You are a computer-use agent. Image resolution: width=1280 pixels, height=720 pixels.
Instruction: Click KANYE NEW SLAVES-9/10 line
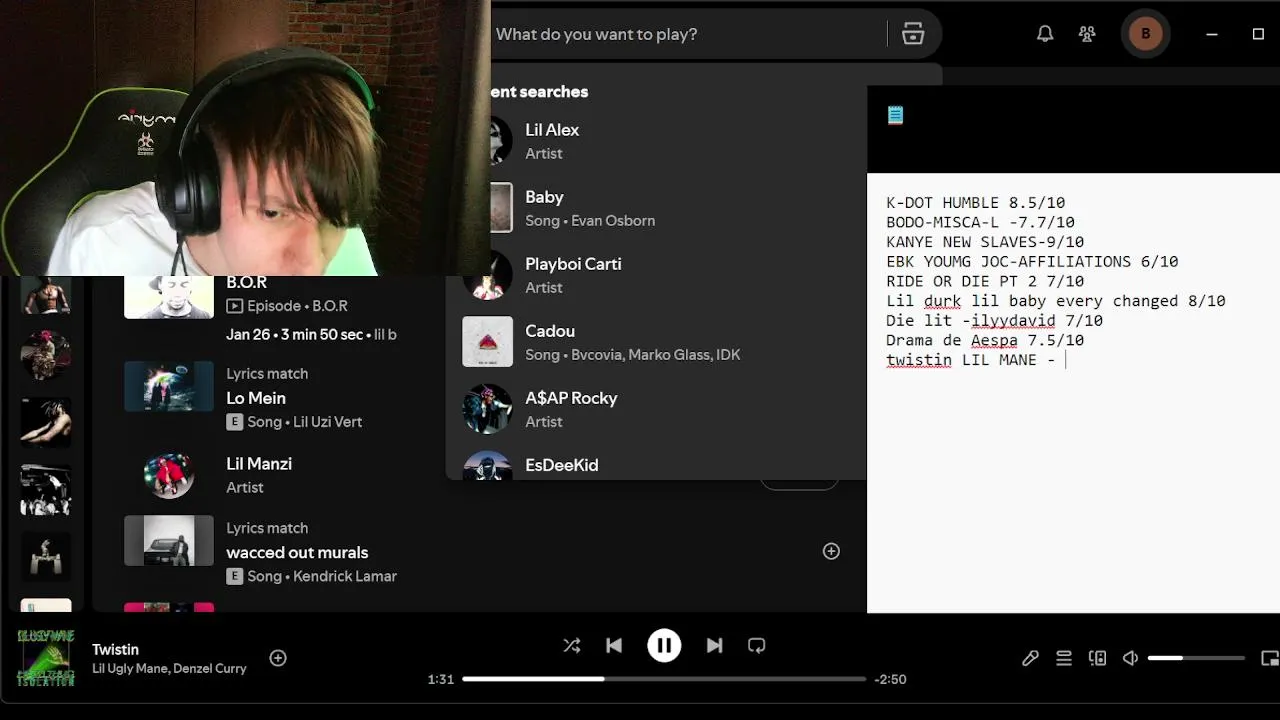click(985, 242)
